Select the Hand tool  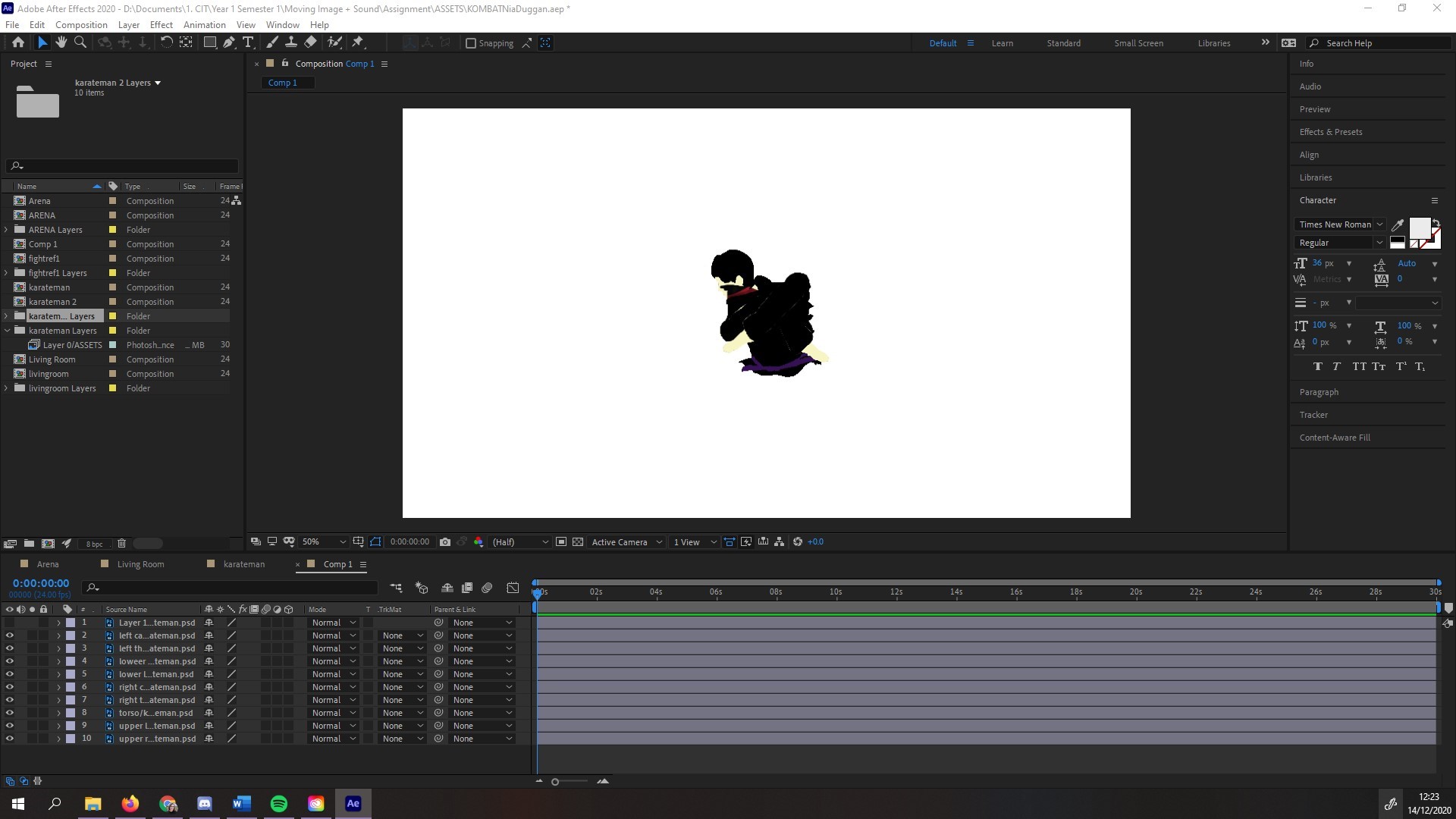pyautogui.click(x=61, y=42)
